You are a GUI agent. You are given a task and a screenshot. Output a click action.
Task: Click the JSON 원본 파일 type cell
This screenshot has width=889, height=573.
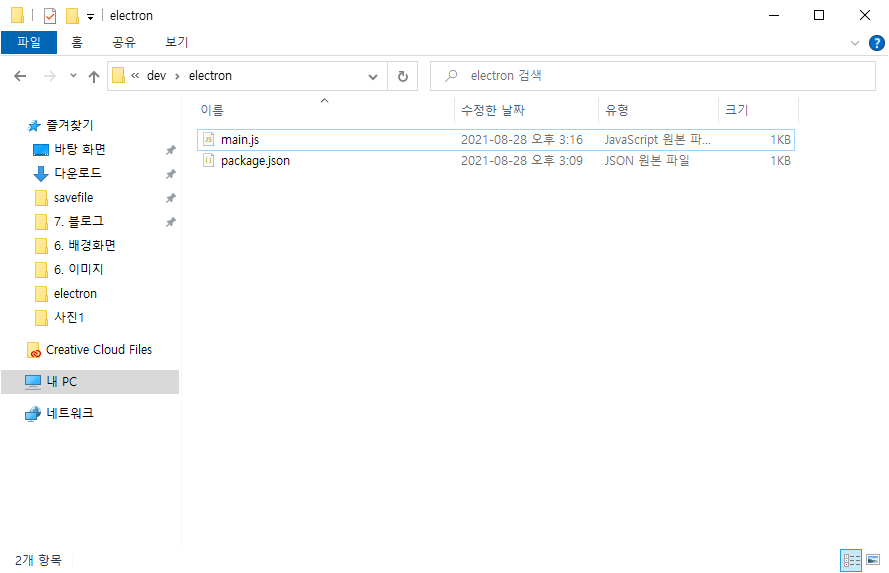pos(647,161)
